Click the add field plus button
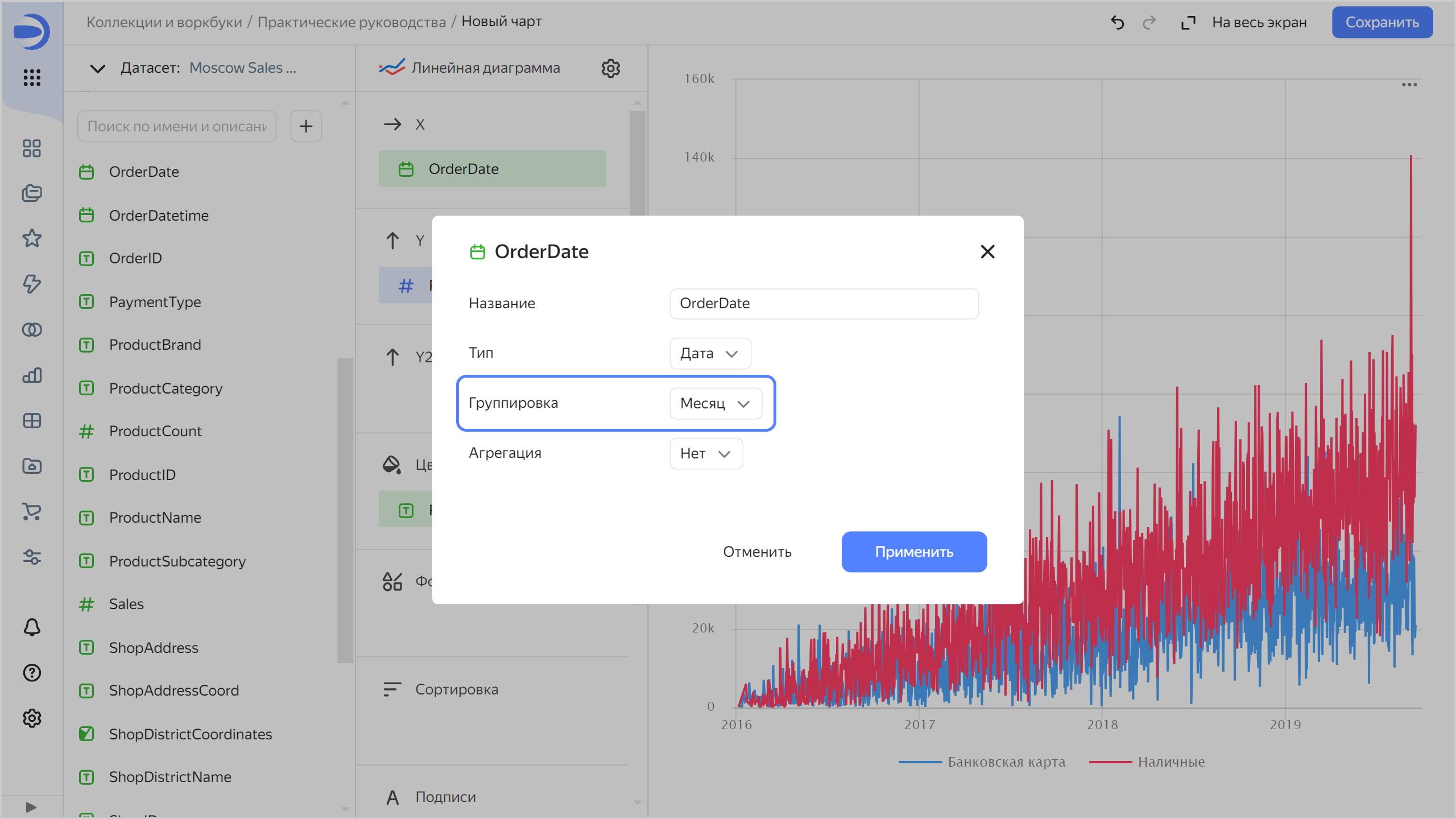This screenshot has height=819, width=1456. pyautogui.click(x=306, y=126)
